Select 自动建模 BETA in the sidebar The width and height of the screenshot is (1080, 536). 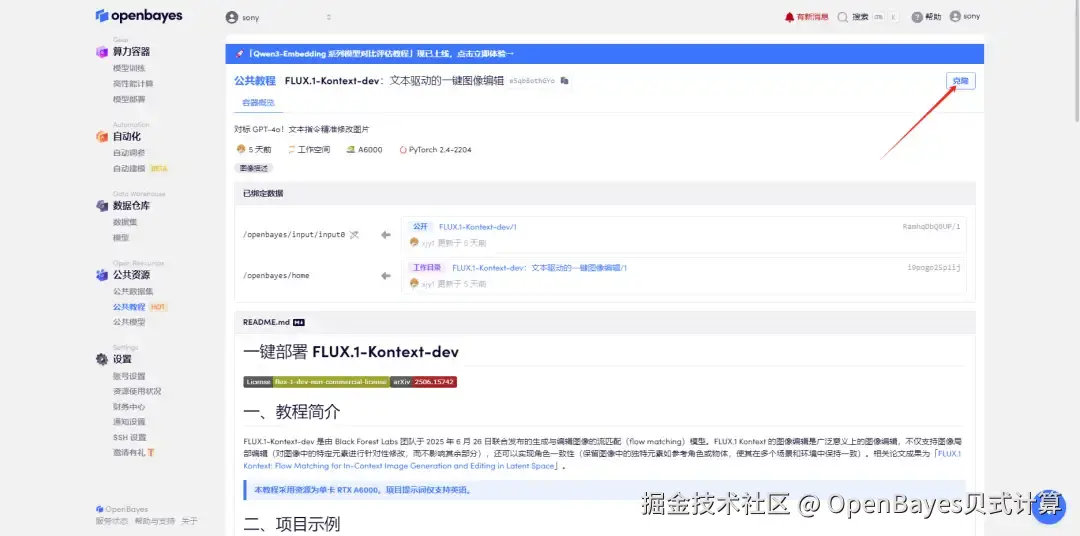(141, 168)
